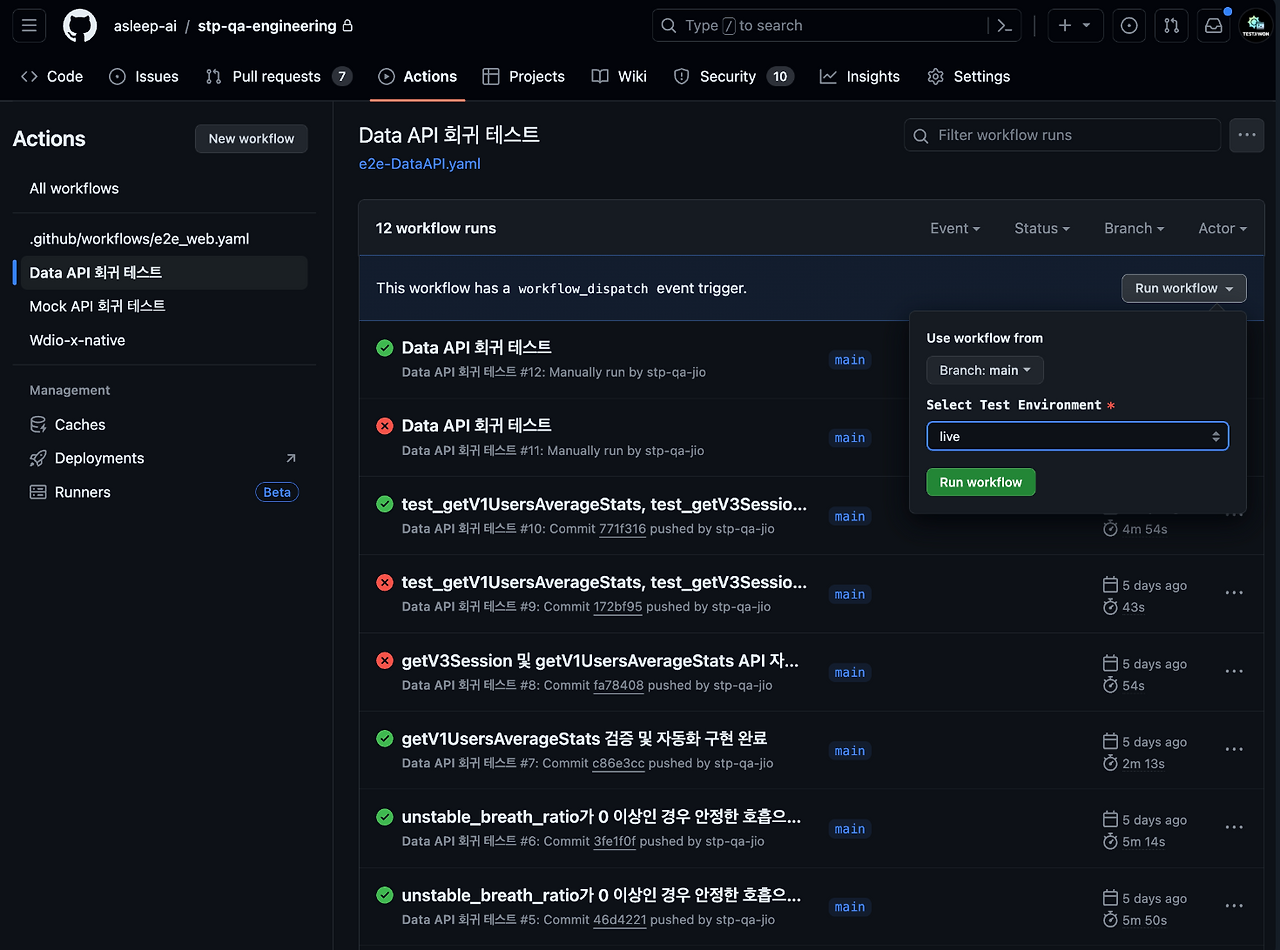Click failed status icon of run #8
The width and height of the screenshot is (1280, 950).
coord(385,660)
